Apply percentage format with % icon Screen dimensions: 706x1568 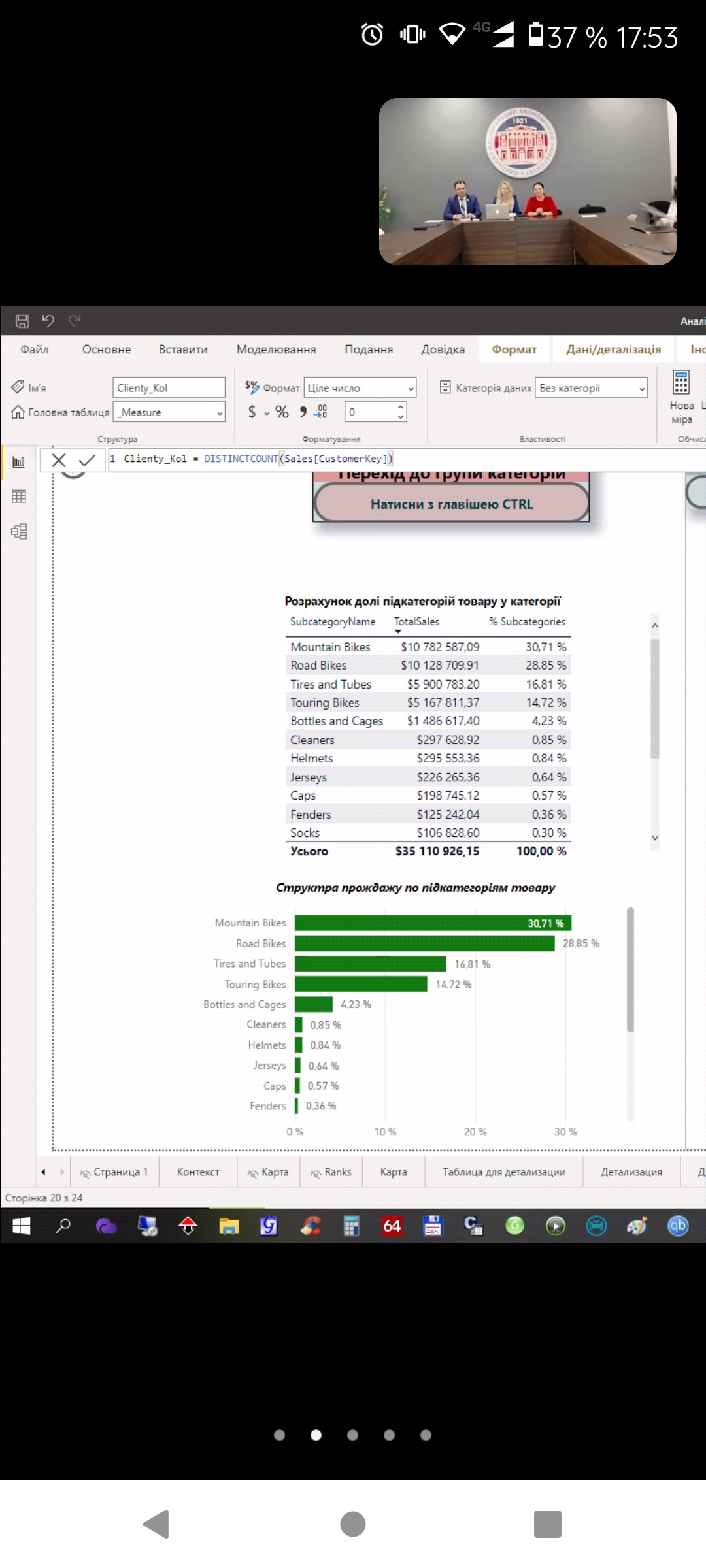point(282,412)
